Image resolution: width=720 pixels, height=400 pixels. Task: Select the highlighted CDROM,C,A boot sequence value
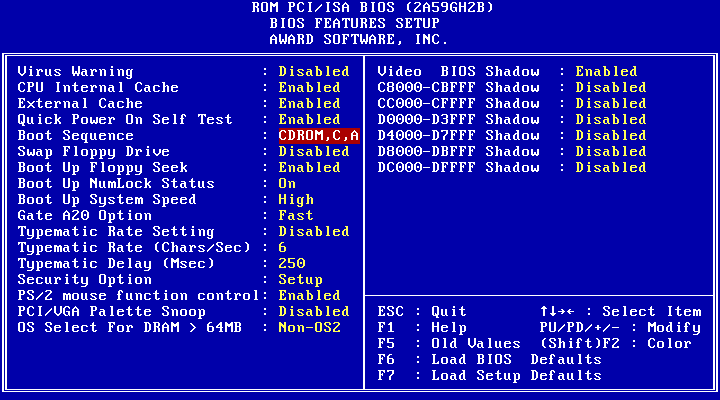pyautogui.click(x=319, y=135)
